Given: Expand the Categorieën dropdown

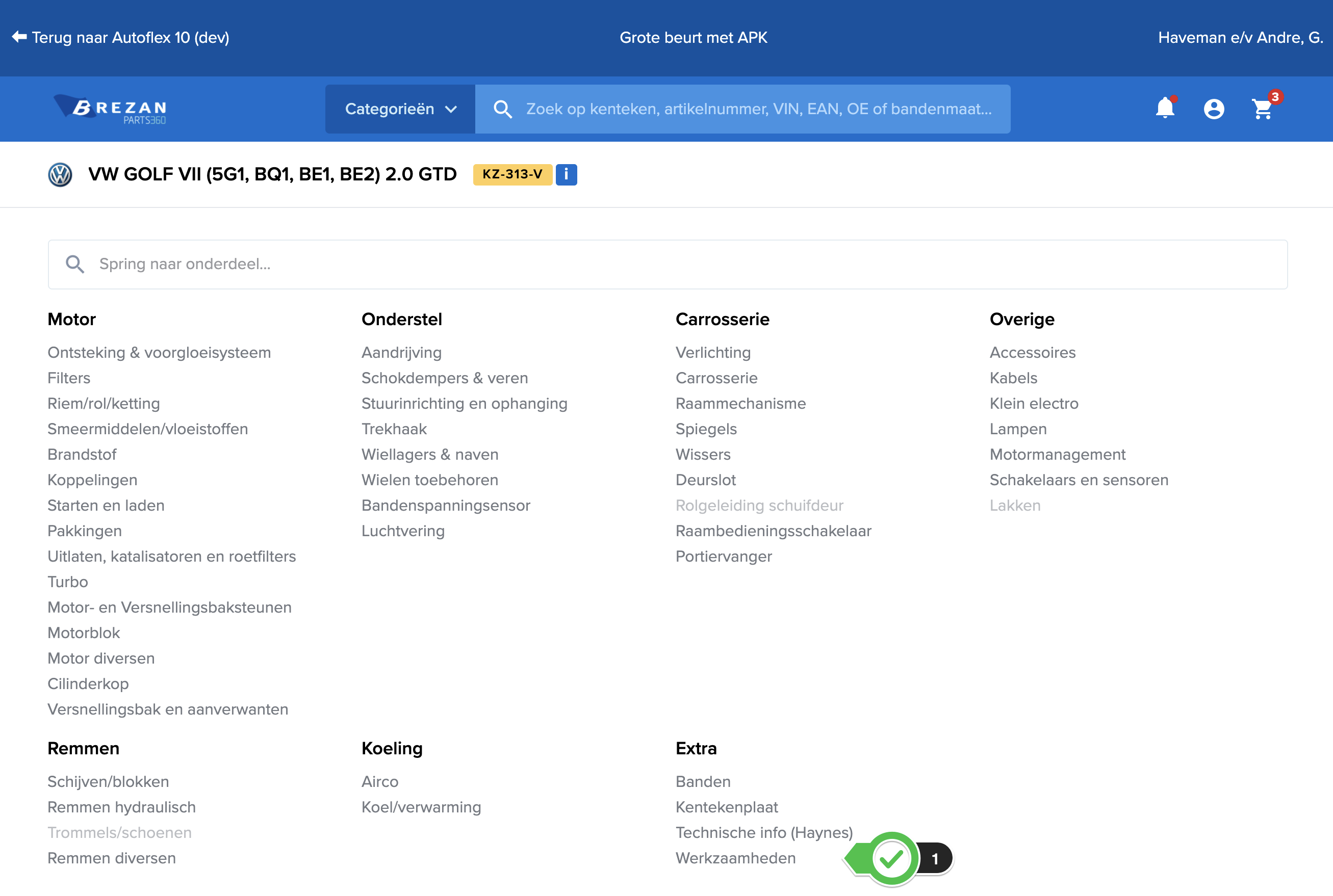Looking at the screenshot, I should pos(400,109).
